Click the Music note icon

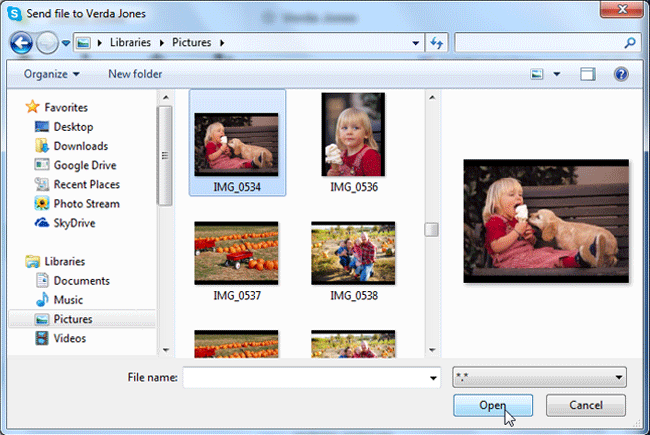(42, 299)
